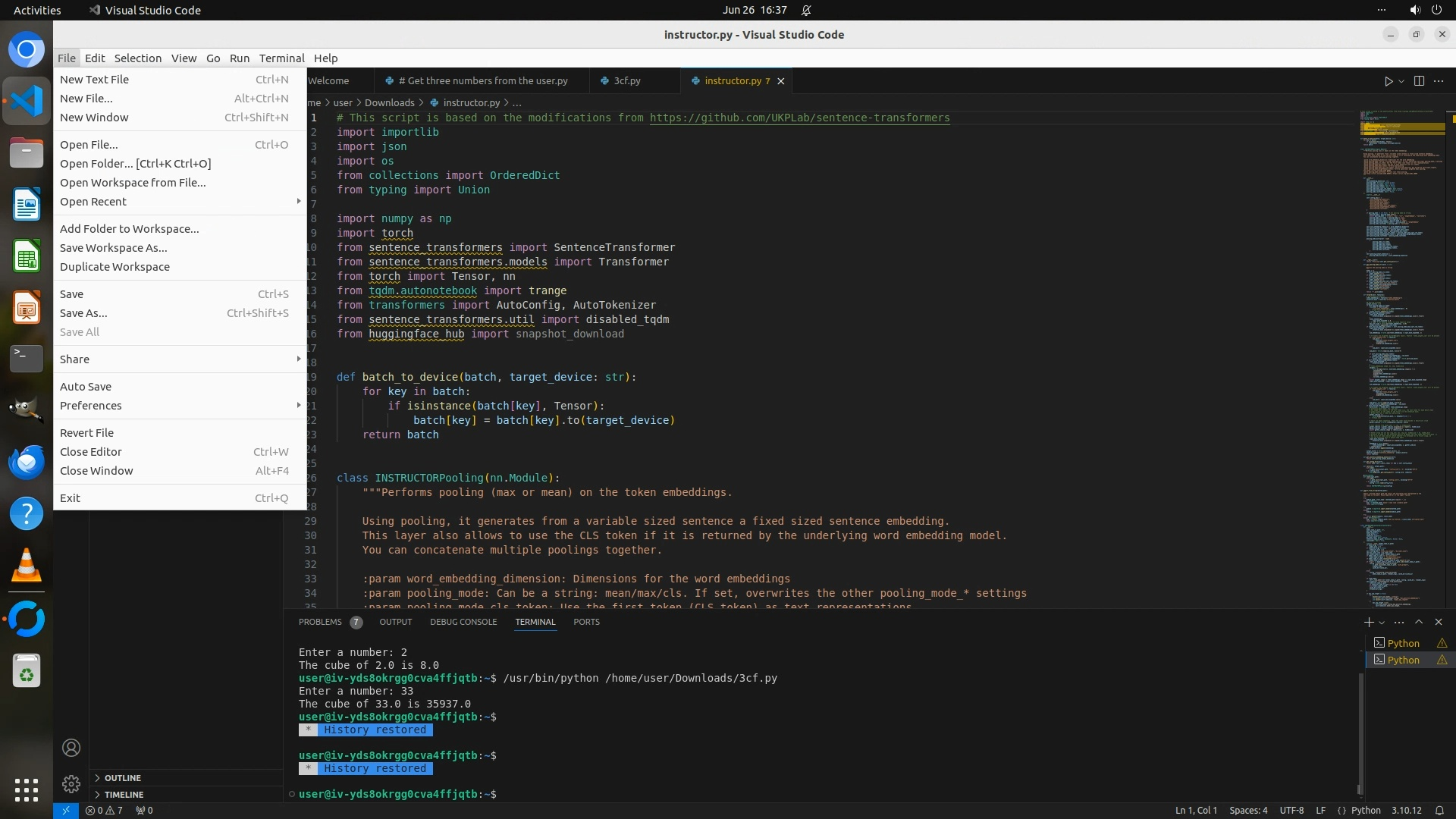This screenshot has height=819, width=1456.
Task: Toggle the Ubuntu do-not-disturb bell in top bar
Action: [806, 10]
